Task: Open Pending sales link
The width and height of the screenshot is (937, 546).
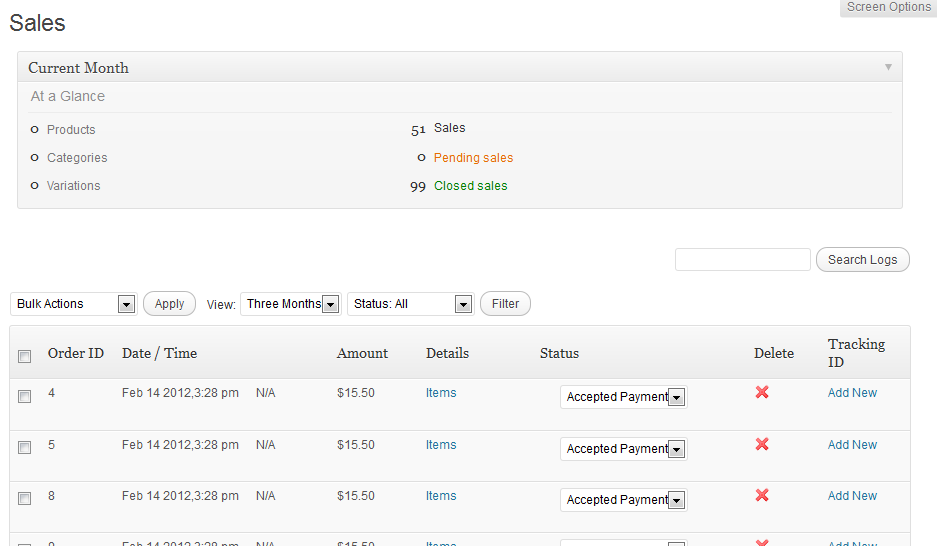Action: 473,158
